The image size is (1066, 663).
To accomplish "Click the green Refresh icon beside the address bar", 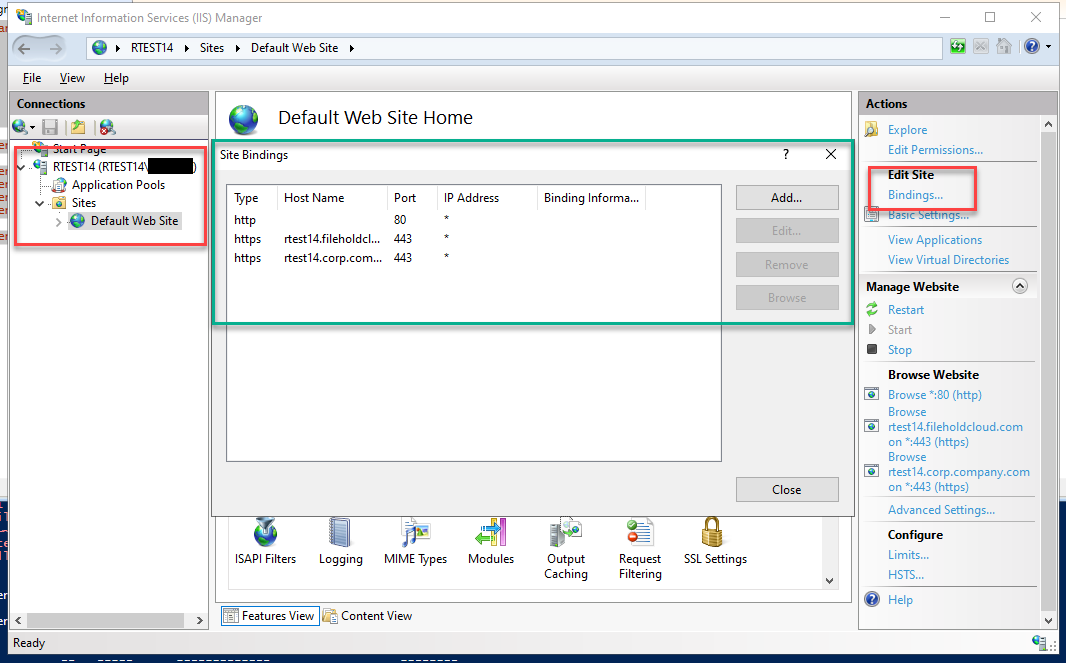I will [958, 46].
